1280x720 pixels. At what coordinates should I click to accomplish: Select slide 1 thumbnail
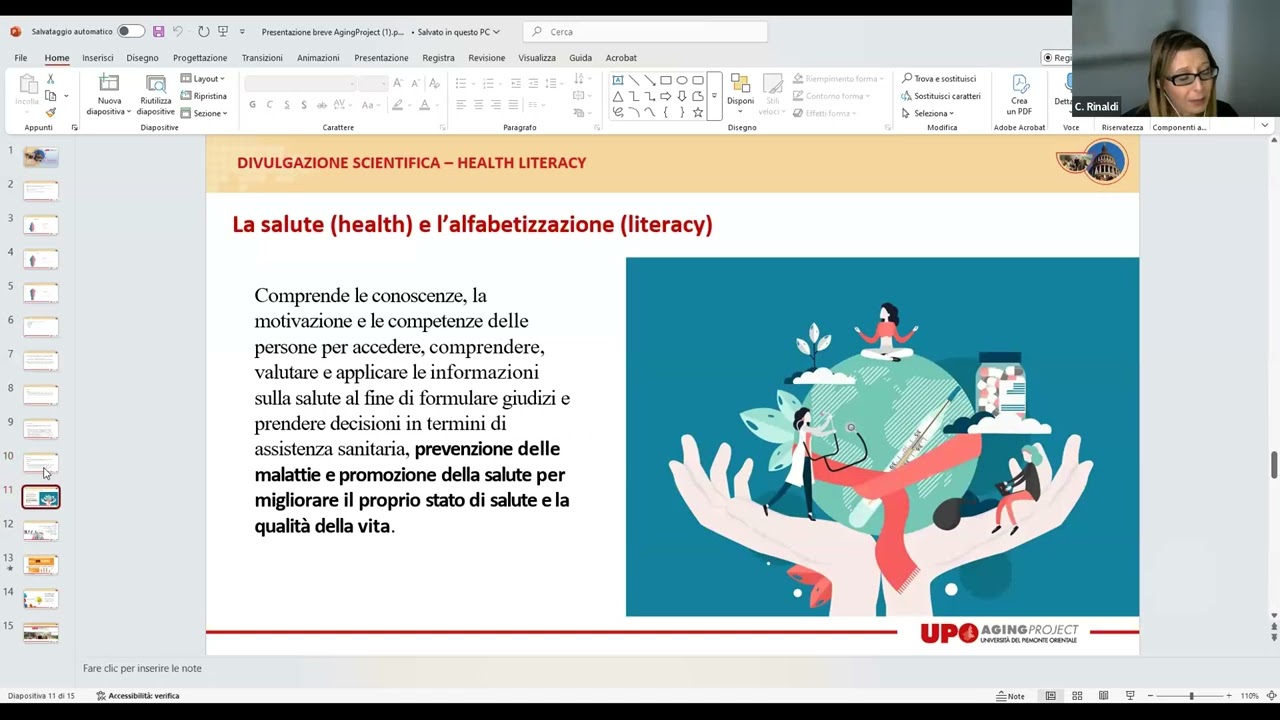pos(41,157)
